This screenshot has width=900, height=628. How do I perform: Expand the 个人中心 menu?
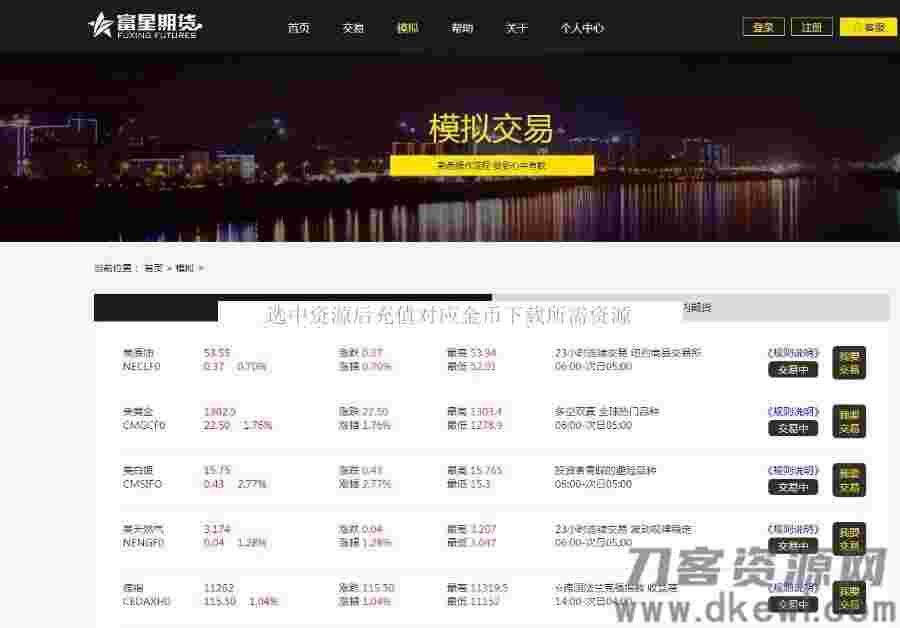(583, 29)
